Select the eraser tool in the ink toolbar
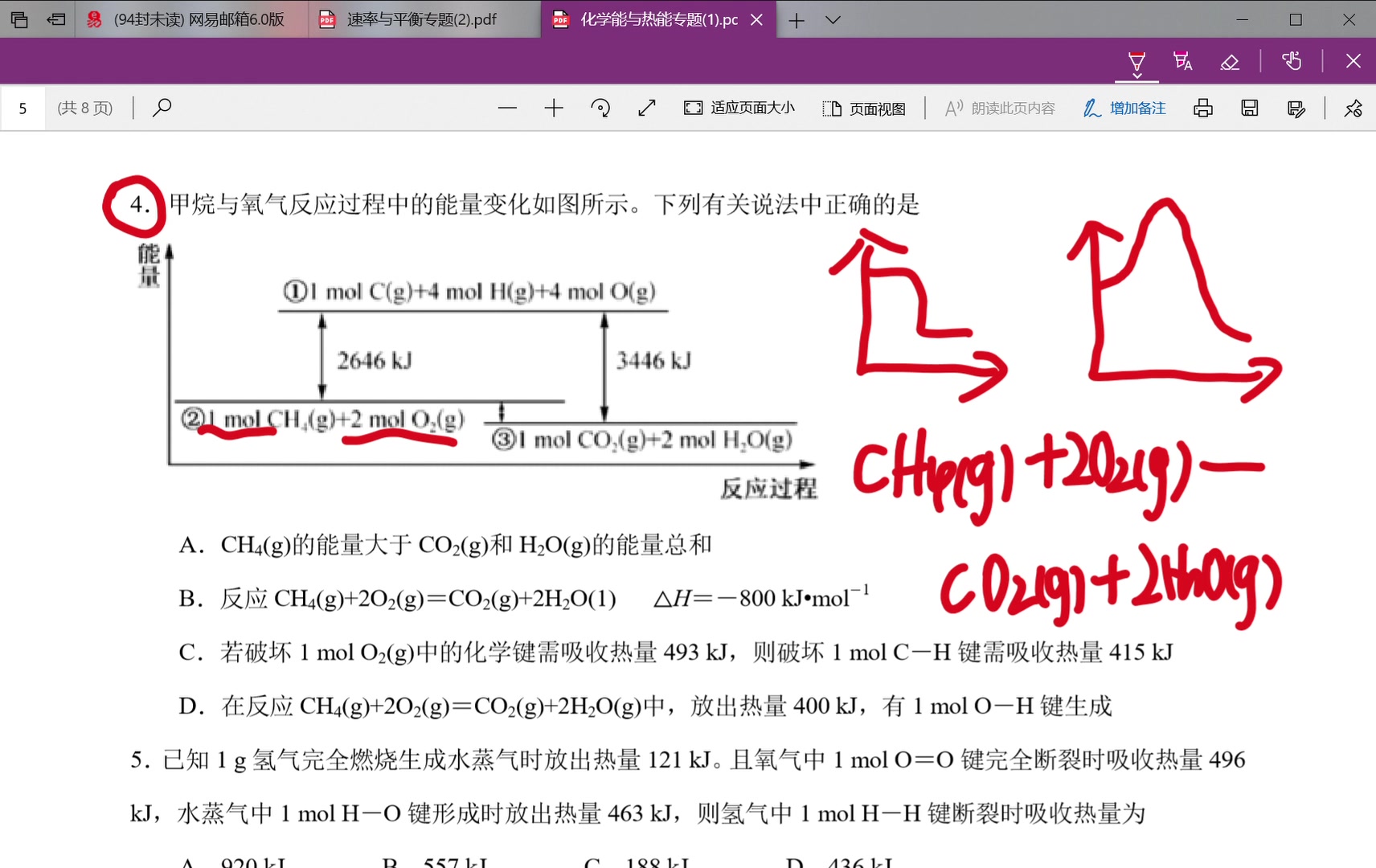1376x868 pixels. 1229,60
